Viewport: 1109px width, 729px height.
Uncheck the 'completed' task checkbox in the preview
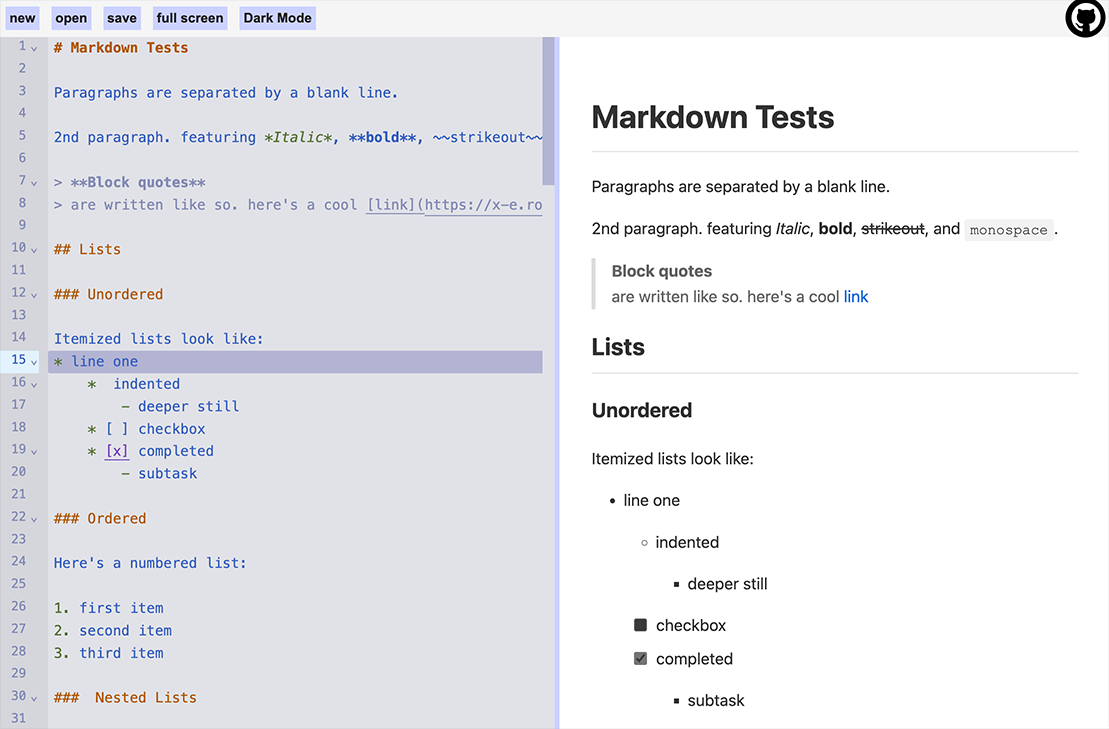tap(641, 659)
